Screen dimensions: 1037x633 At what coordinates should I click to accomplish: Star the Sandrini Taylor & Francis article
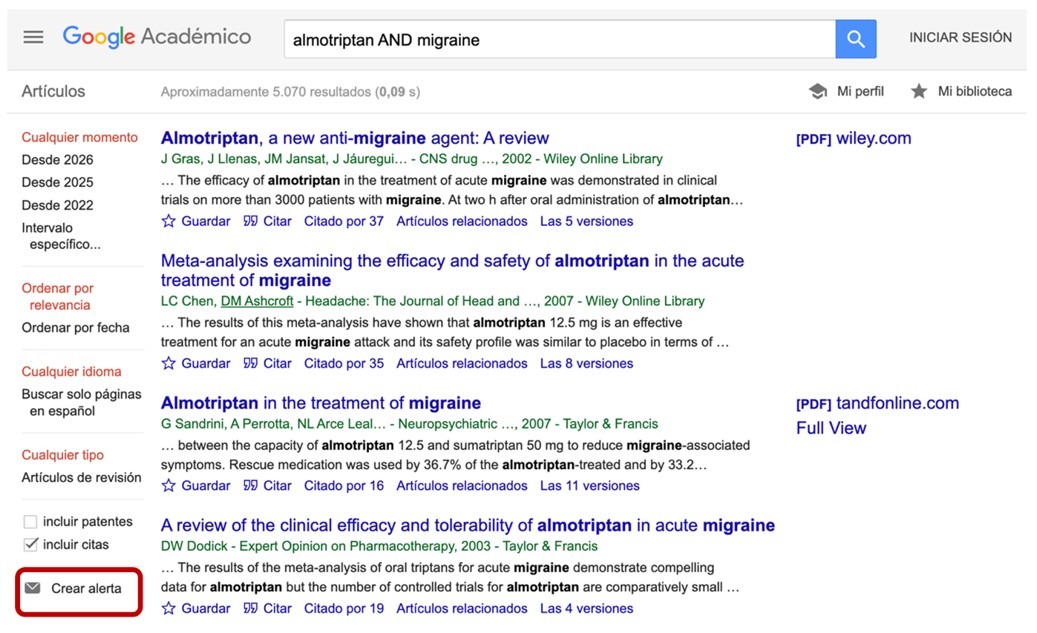pyautogui.click(x=168, y=485)
